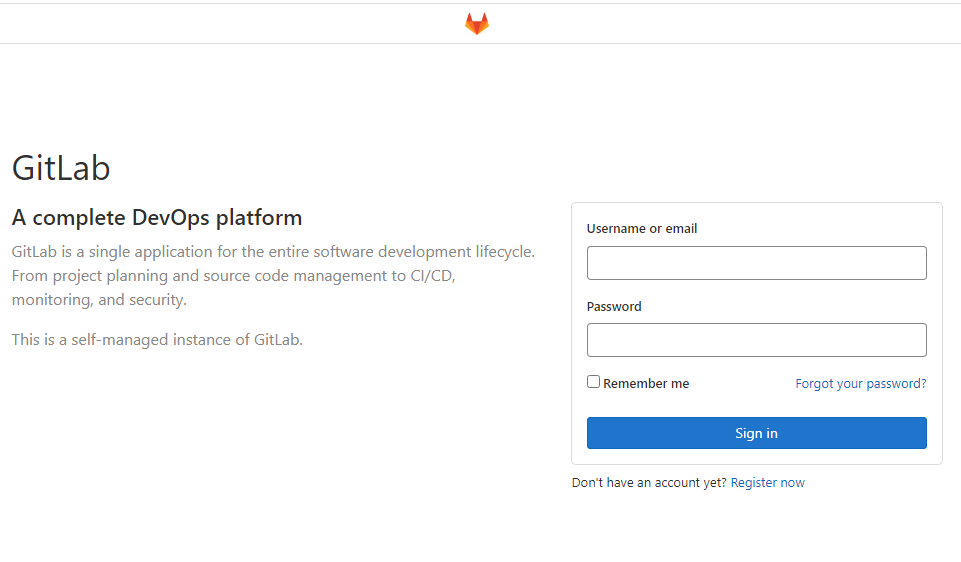This screenshot has width=961, height=562.
Task: Focus the Username or email field
Action: (756, 263)
